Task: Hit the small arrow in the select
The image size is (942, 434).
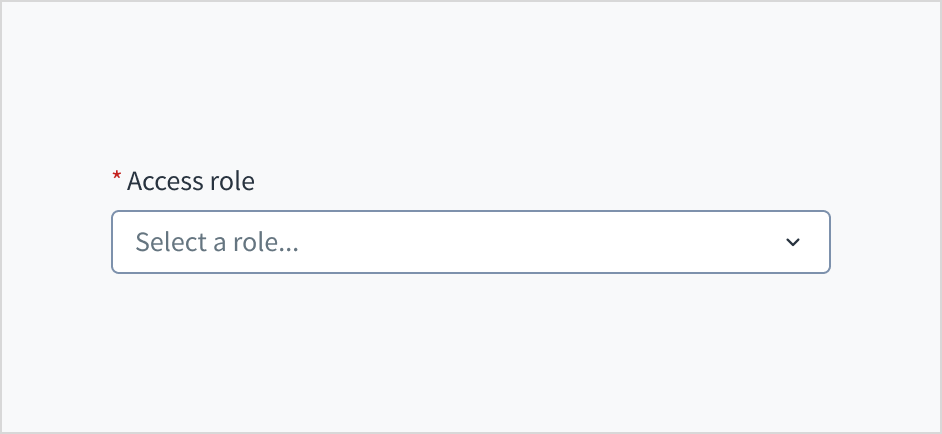Action: [x=793, y=242]
